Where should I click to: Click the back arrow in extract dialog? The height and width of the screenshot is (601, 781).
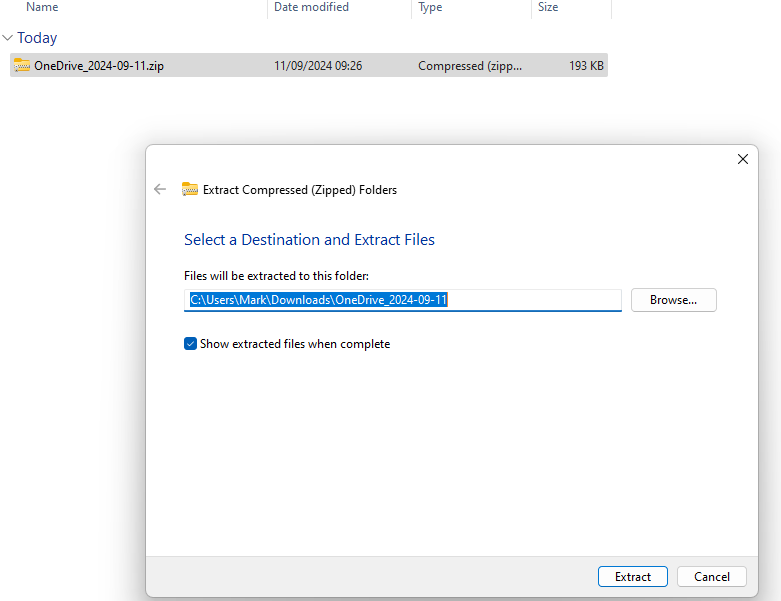point(160,189)
